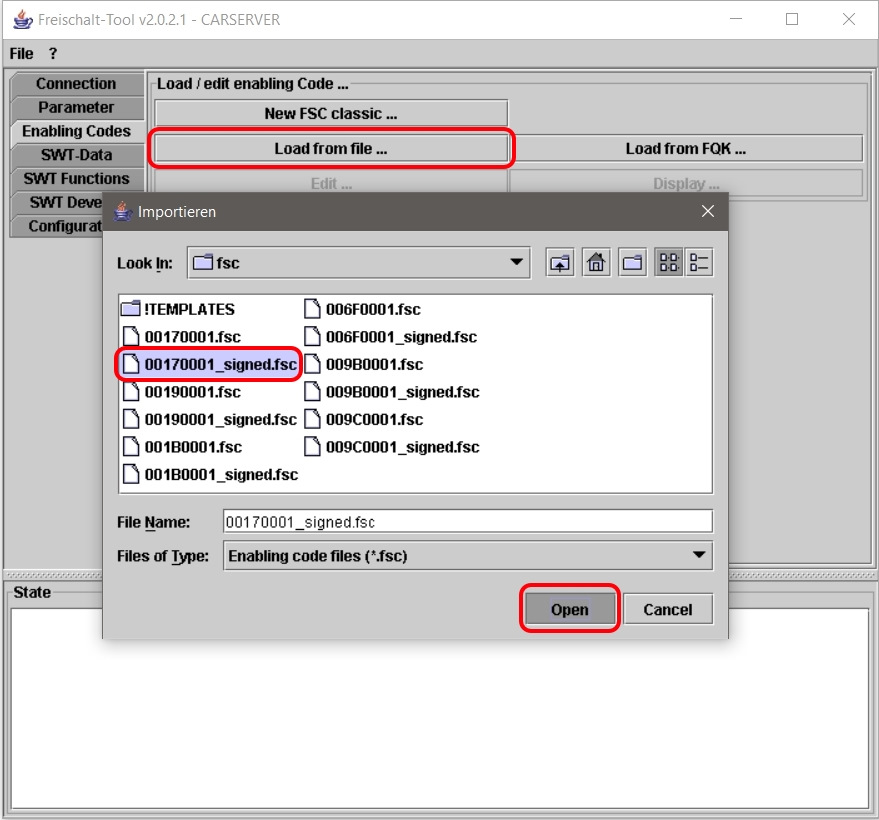Viewport: 879px width, 820px height.
Task: Select file 001B0001_signed.fsc
Action: click(x=210, y=474)
